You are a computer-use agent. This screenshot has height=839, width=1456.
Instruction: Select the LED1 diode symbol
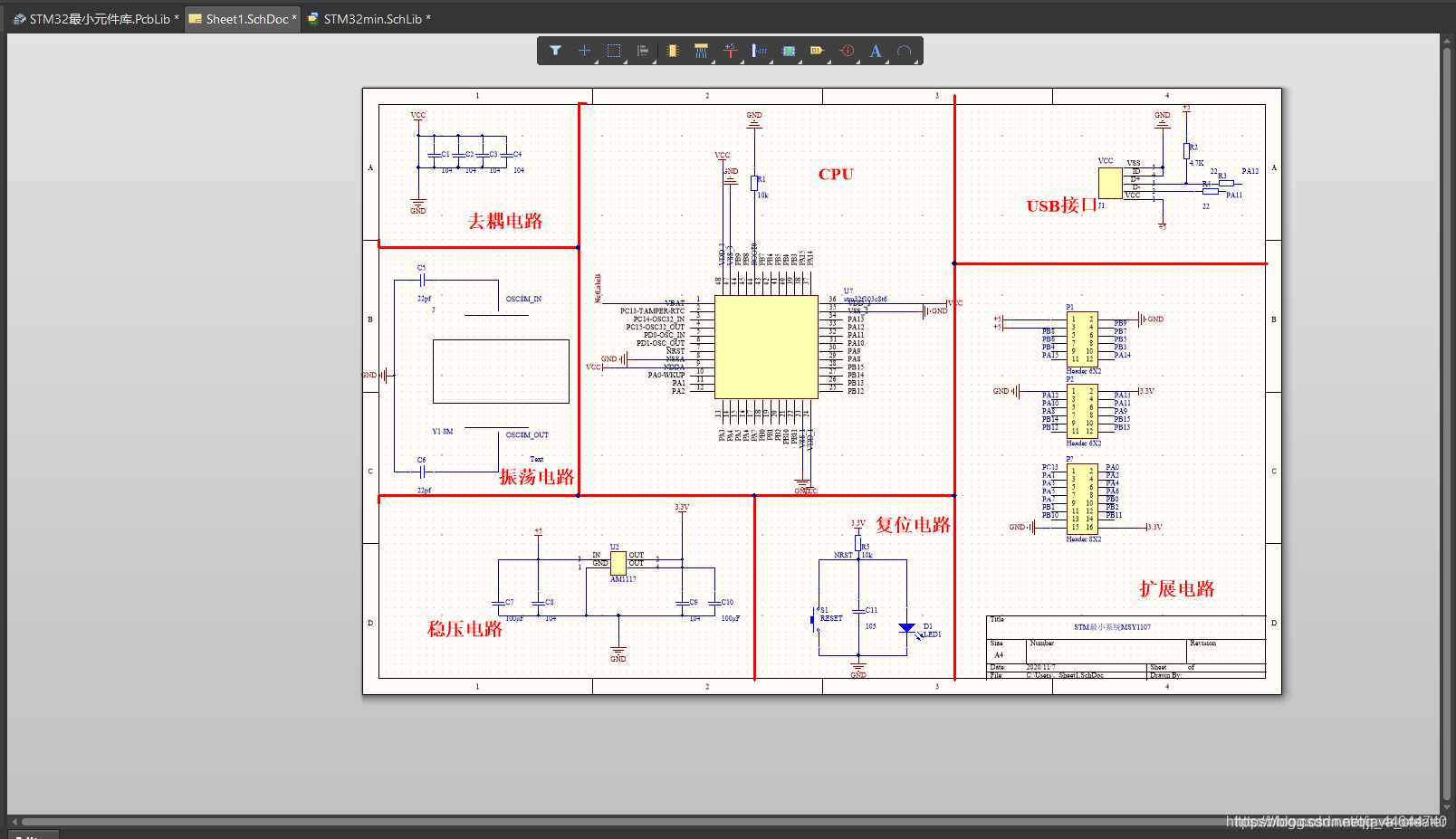tap(907, 628)
